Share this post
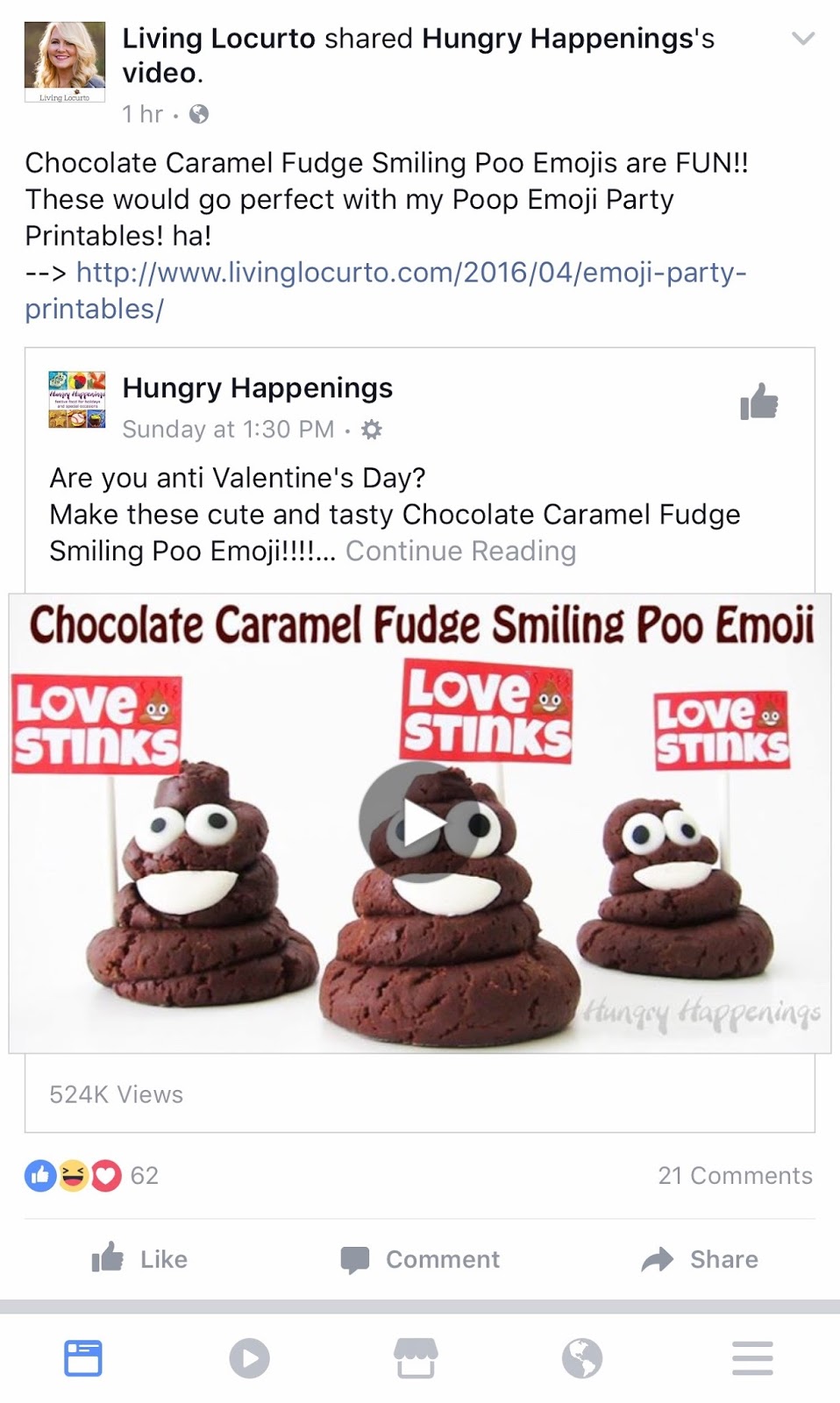 point(700,1259)
